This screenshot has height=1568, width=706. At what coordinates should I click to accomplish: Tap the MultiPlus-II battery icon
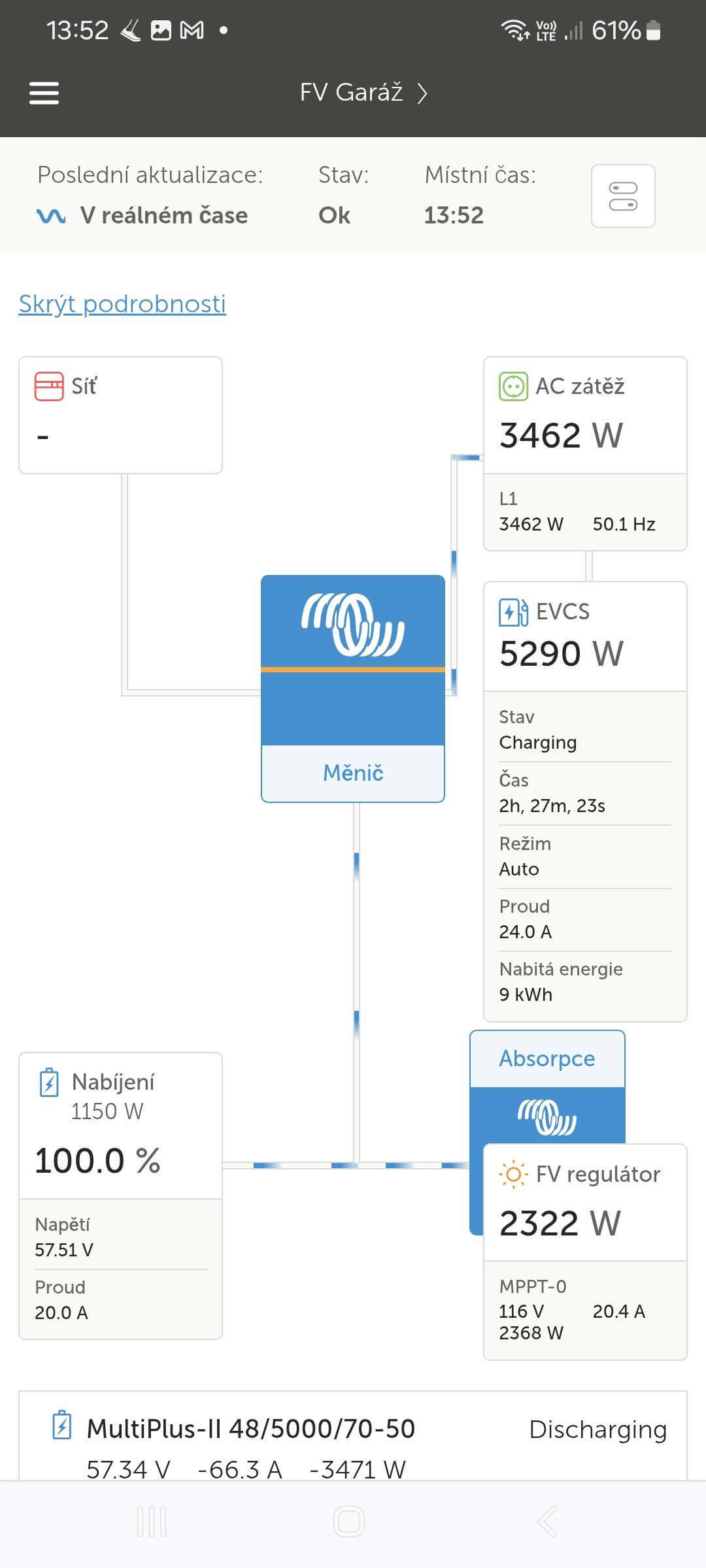(x=62, y=1425)
